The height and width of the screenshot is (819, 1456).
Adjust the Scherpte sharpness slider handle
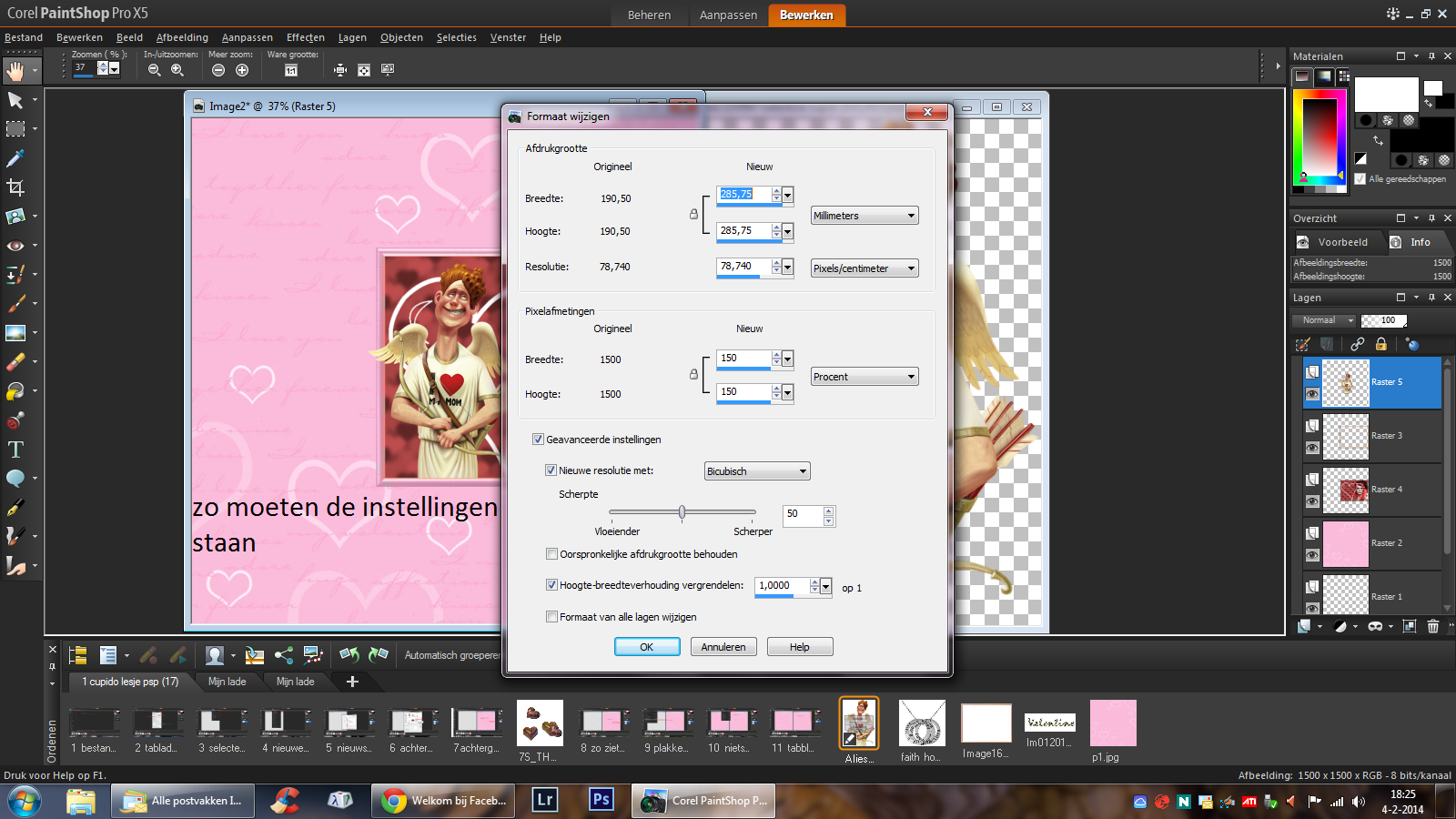[682, 512]
